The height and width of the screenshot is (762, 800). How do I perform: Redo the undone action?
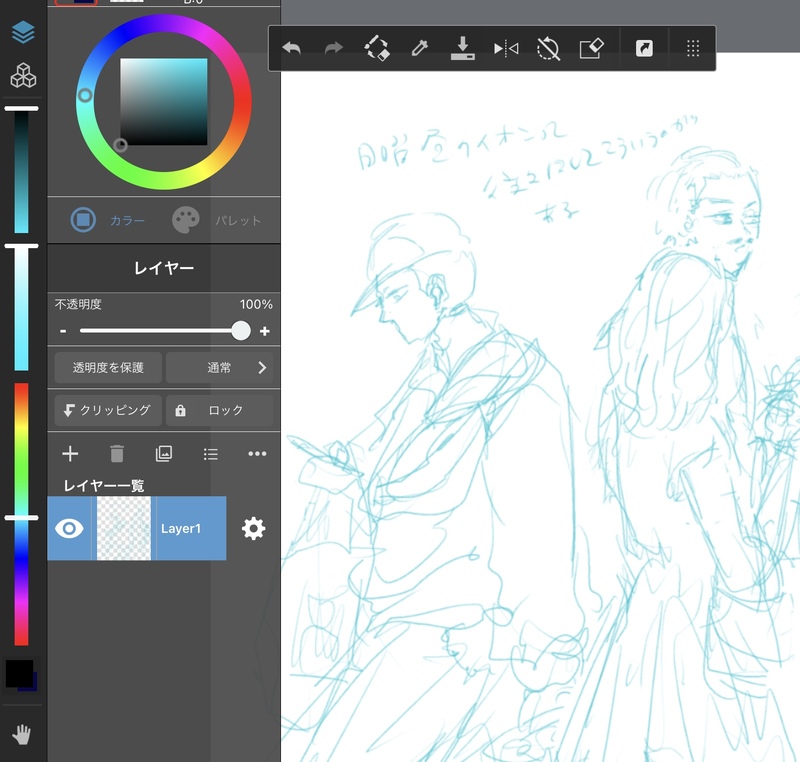point(334,48)
